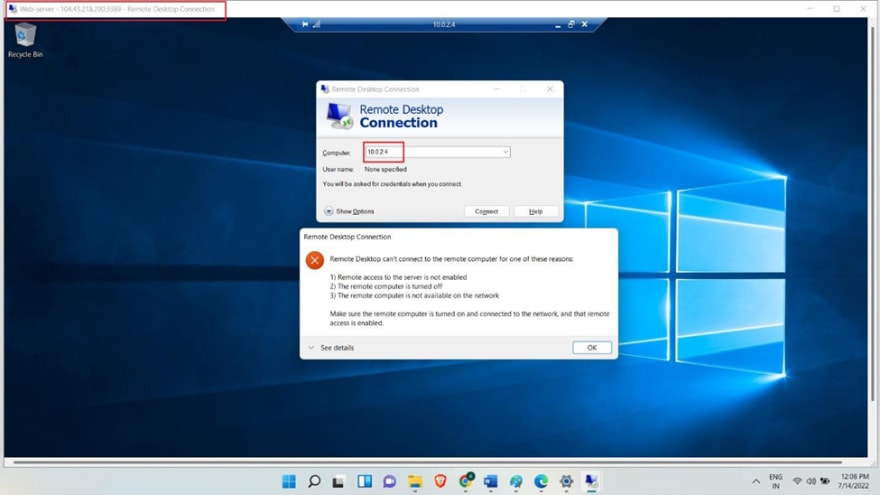The height and width of the screenshot is (495, 880).
Task: Open the clock showing 12:08 PM
Action: tap(854, 482)
